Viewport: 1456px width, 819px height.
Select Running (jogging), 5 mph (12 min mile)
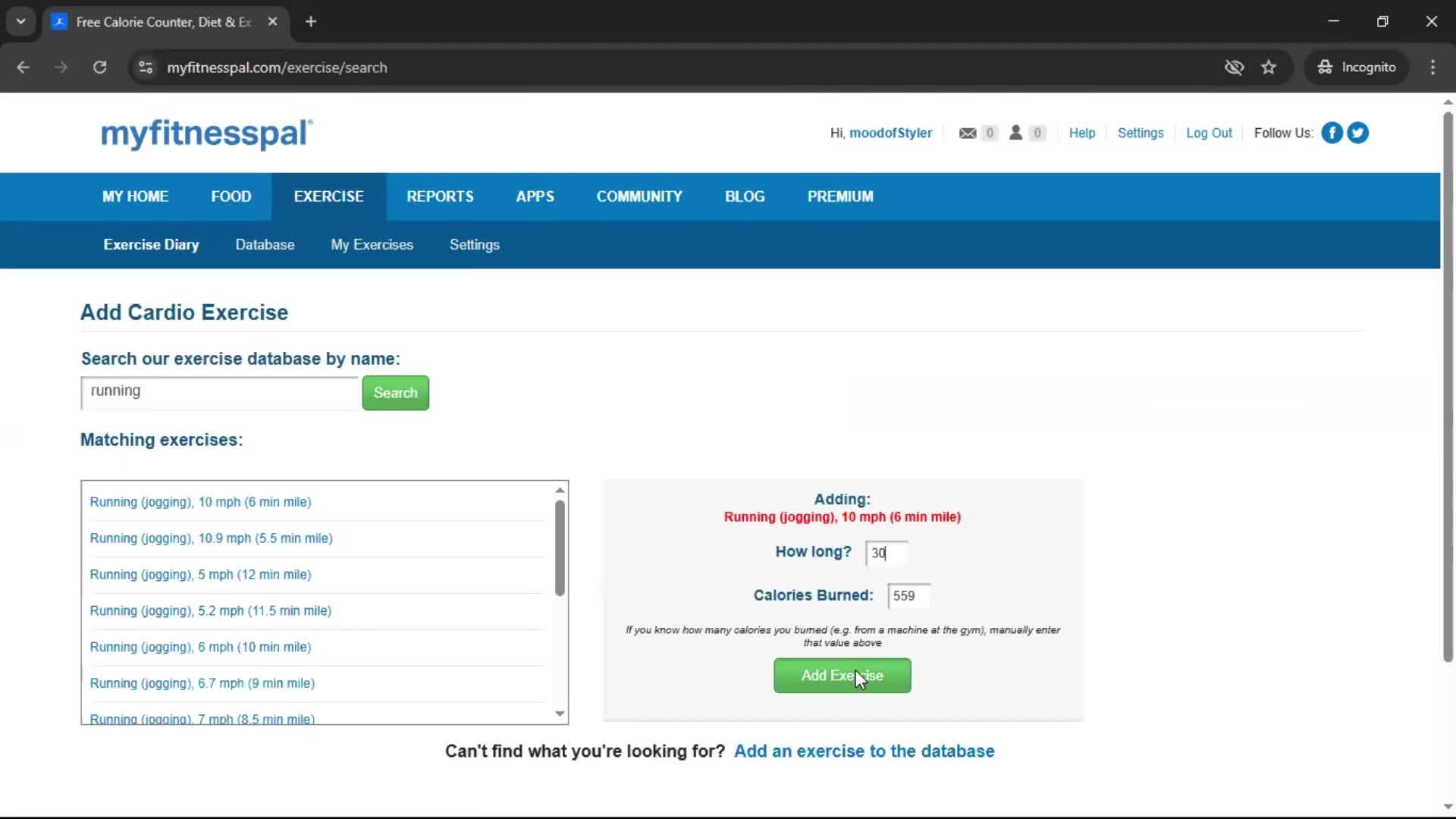click(200, 575)
